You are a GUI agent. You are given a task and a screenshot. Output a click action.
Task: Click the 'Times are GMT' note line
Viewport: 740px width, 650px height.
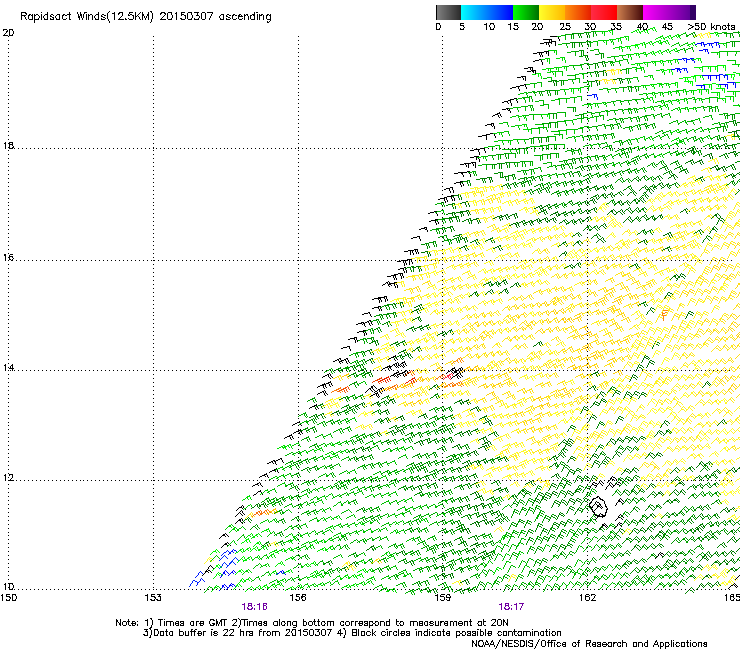click(312, 623)
